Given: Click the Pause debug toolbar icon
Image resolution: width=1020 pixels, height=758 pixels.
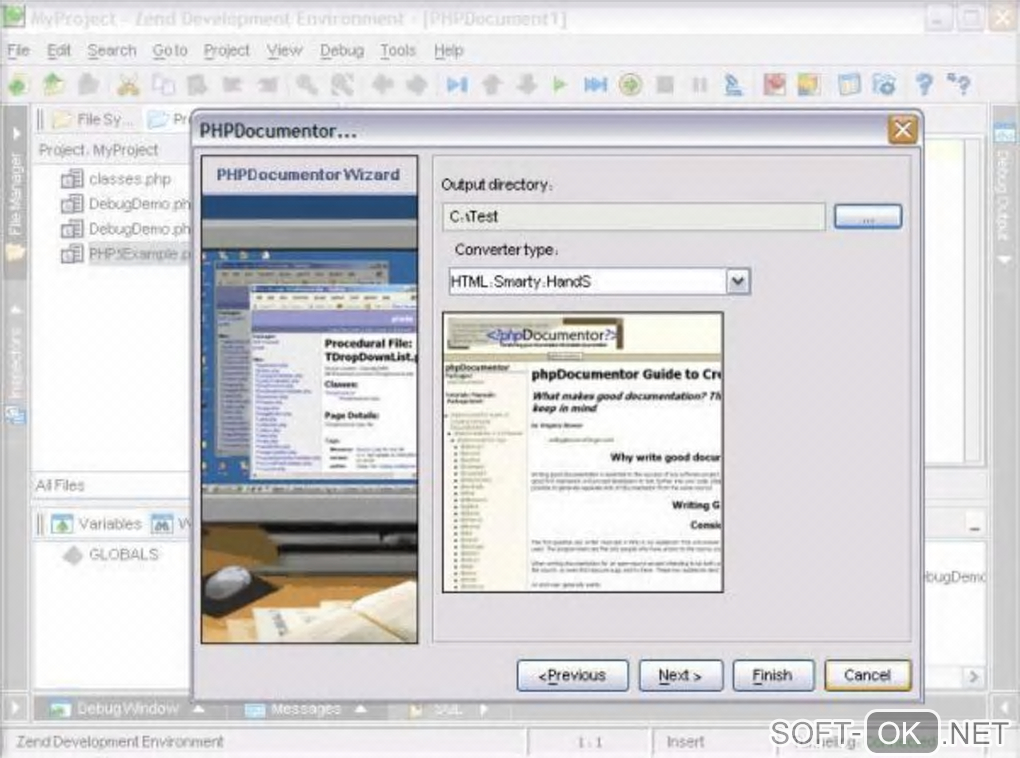Looking at the screenshot, I should coord(699,85).
